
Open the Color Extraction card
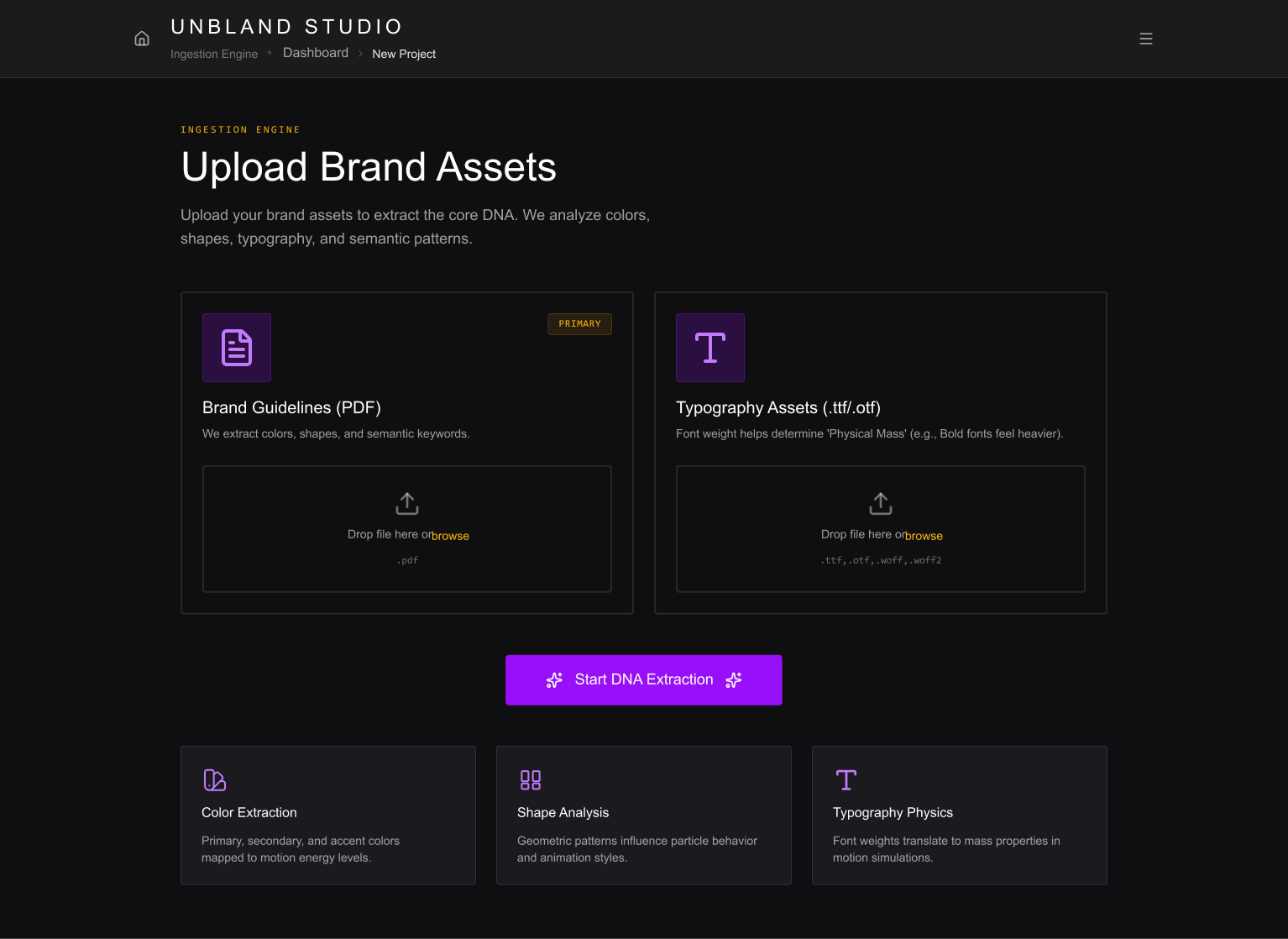click(328, 816)
